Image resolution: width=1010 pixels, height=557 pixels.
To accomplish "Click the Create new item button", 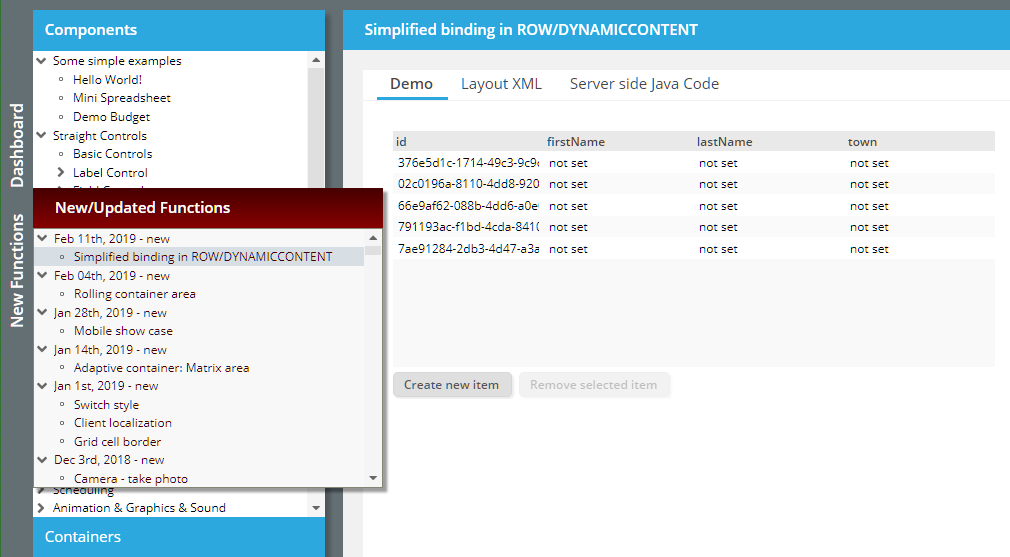I will (x=452, y=385).
